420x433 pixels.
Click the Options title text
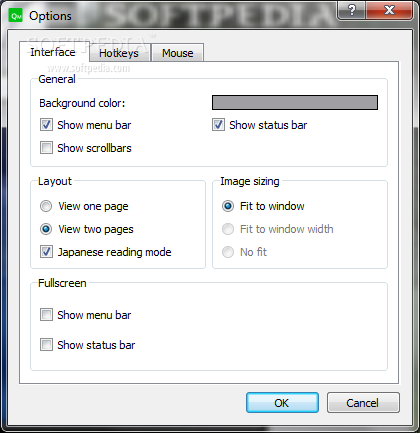tap(50, 16)
